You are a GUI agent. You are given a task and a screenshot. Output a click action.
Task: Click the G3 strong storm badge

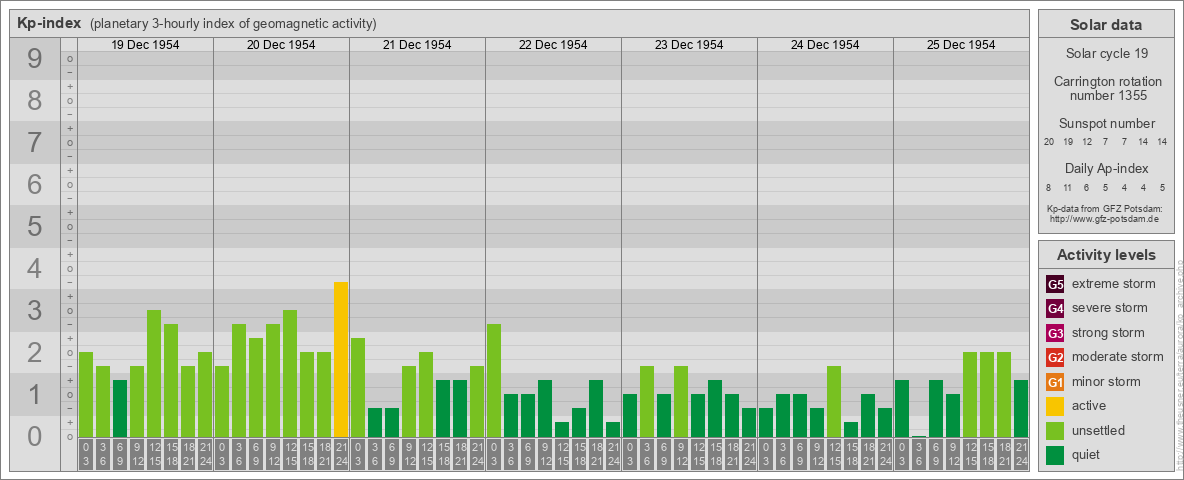tap(1055, 333)
